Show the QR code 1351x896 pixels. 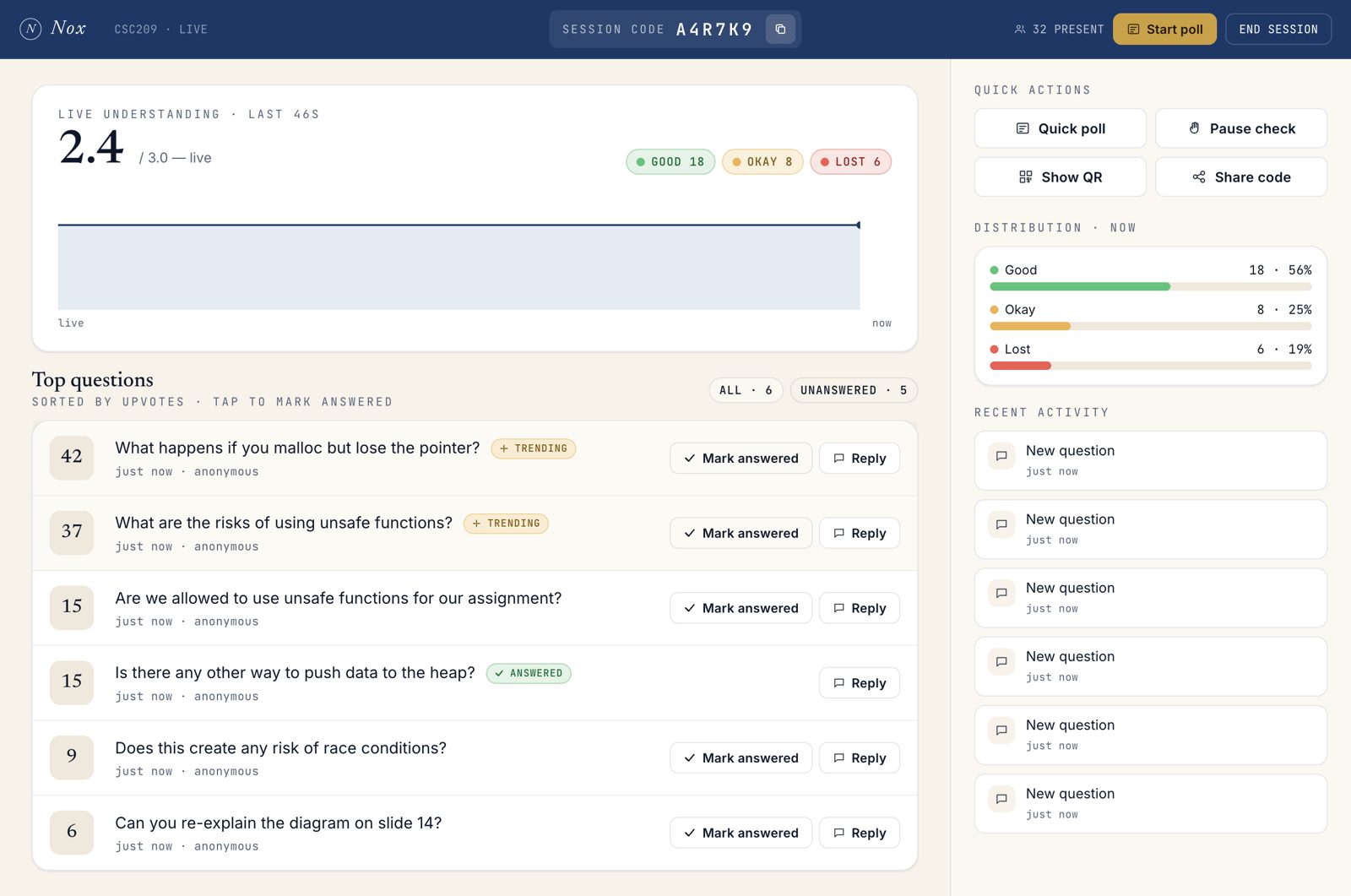tap(1060, 176)
